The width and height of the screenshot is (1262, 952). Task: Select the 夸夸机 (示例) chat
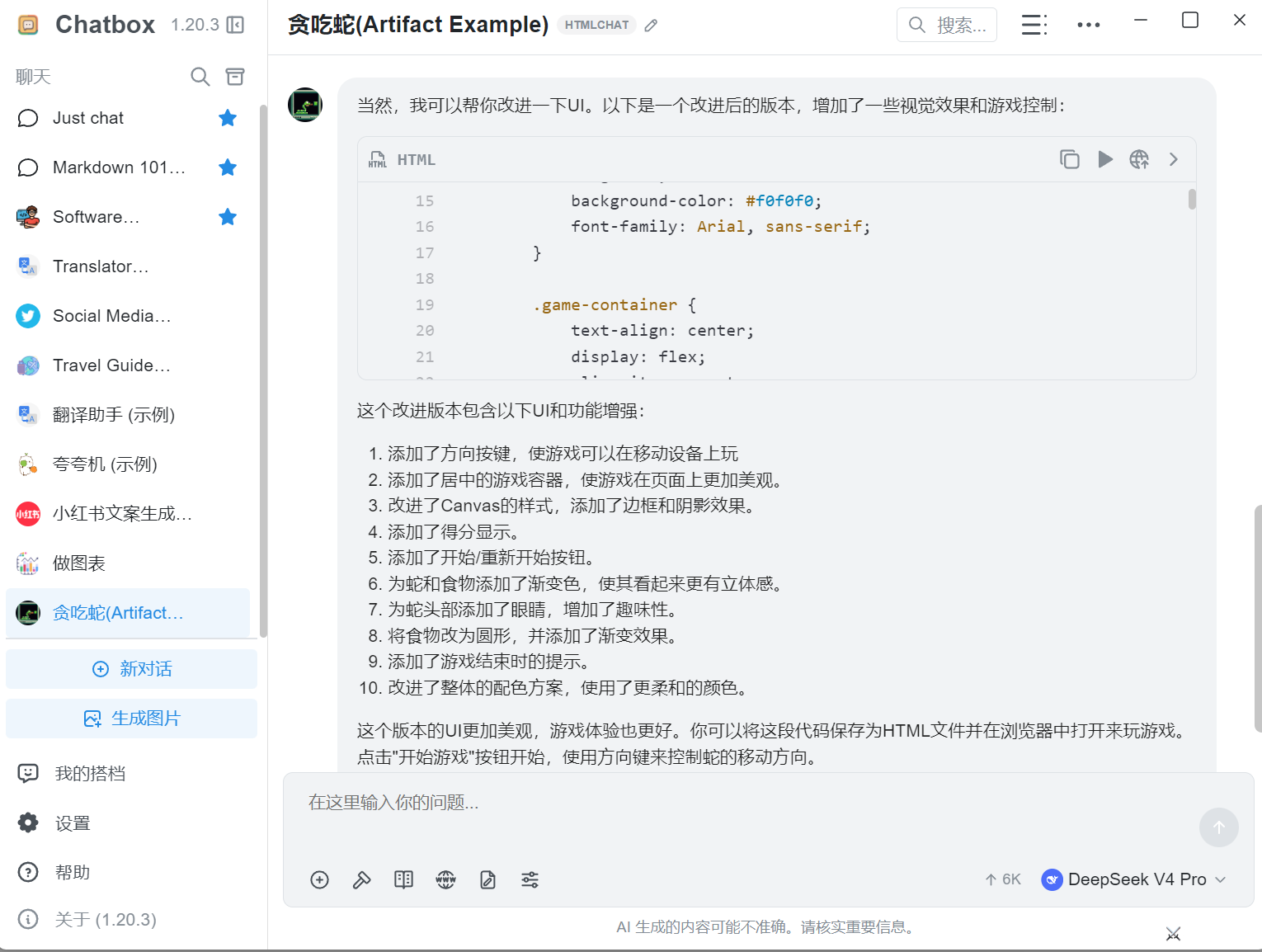(128, 464)
